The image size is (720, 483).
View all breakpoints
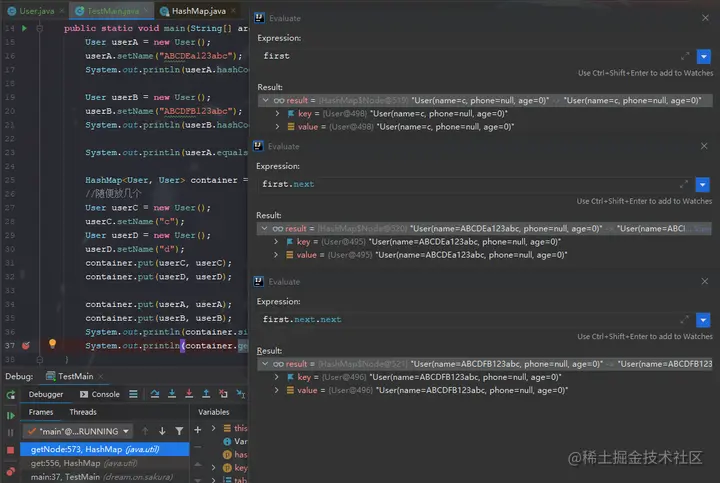11,471
